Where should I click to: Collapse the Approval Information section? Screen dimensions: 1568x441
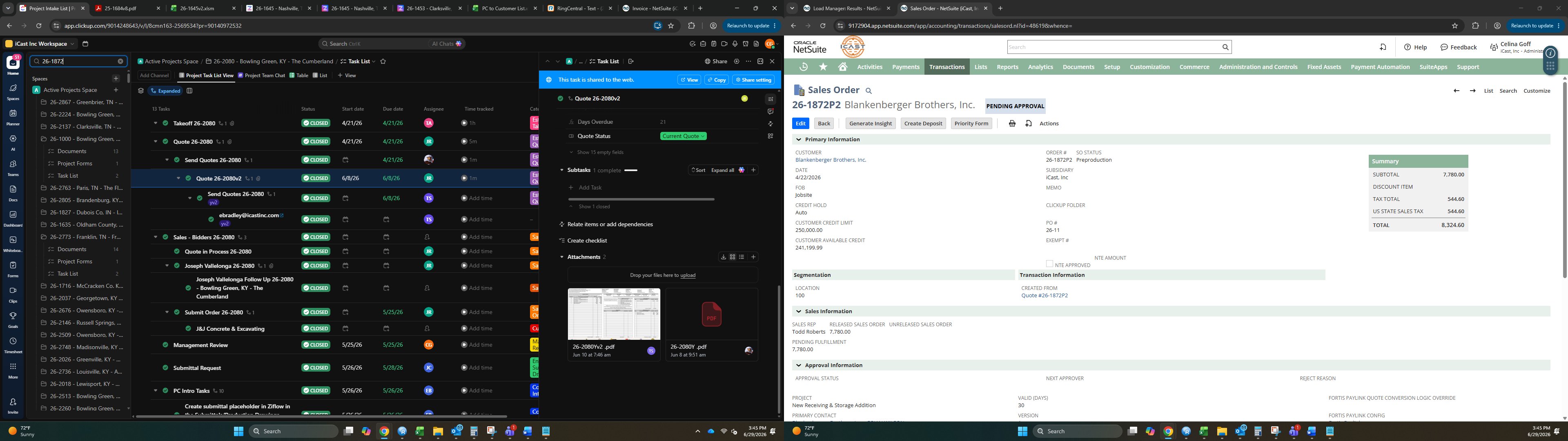coord(799,365)
